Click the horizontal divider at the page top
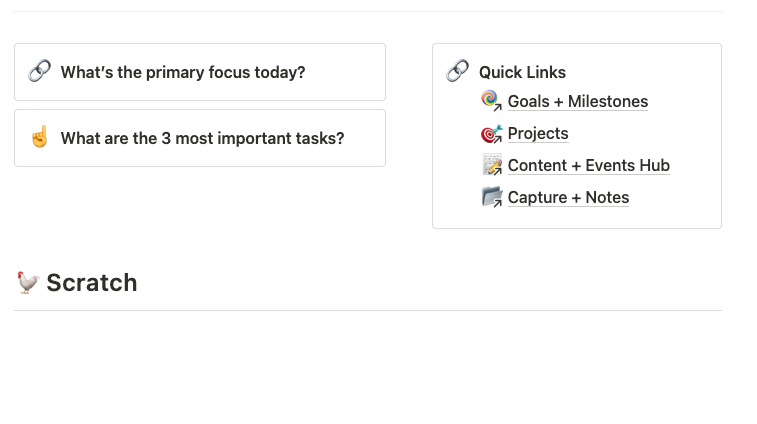The height and width of the screenshot is (424, 757). coord(367,11)
